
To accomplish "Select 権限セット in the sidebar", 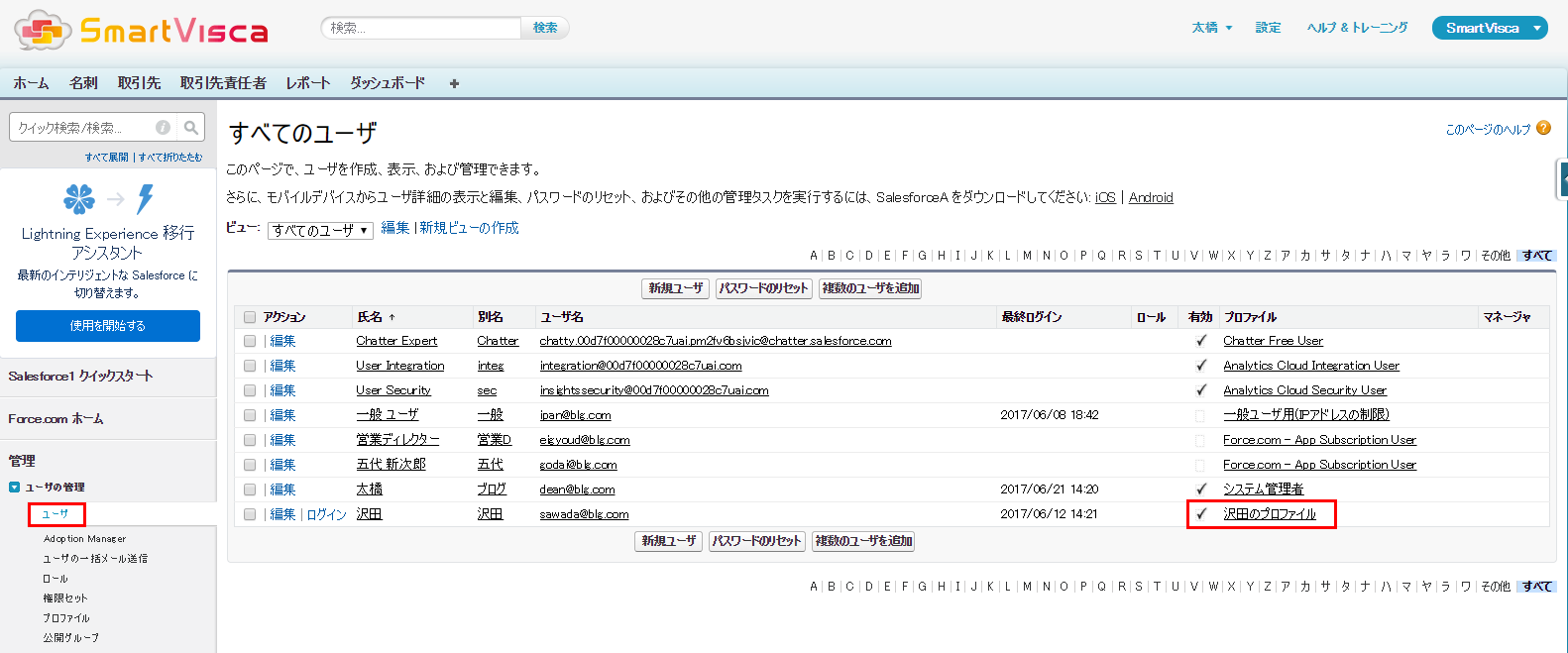I will point(65,599).
